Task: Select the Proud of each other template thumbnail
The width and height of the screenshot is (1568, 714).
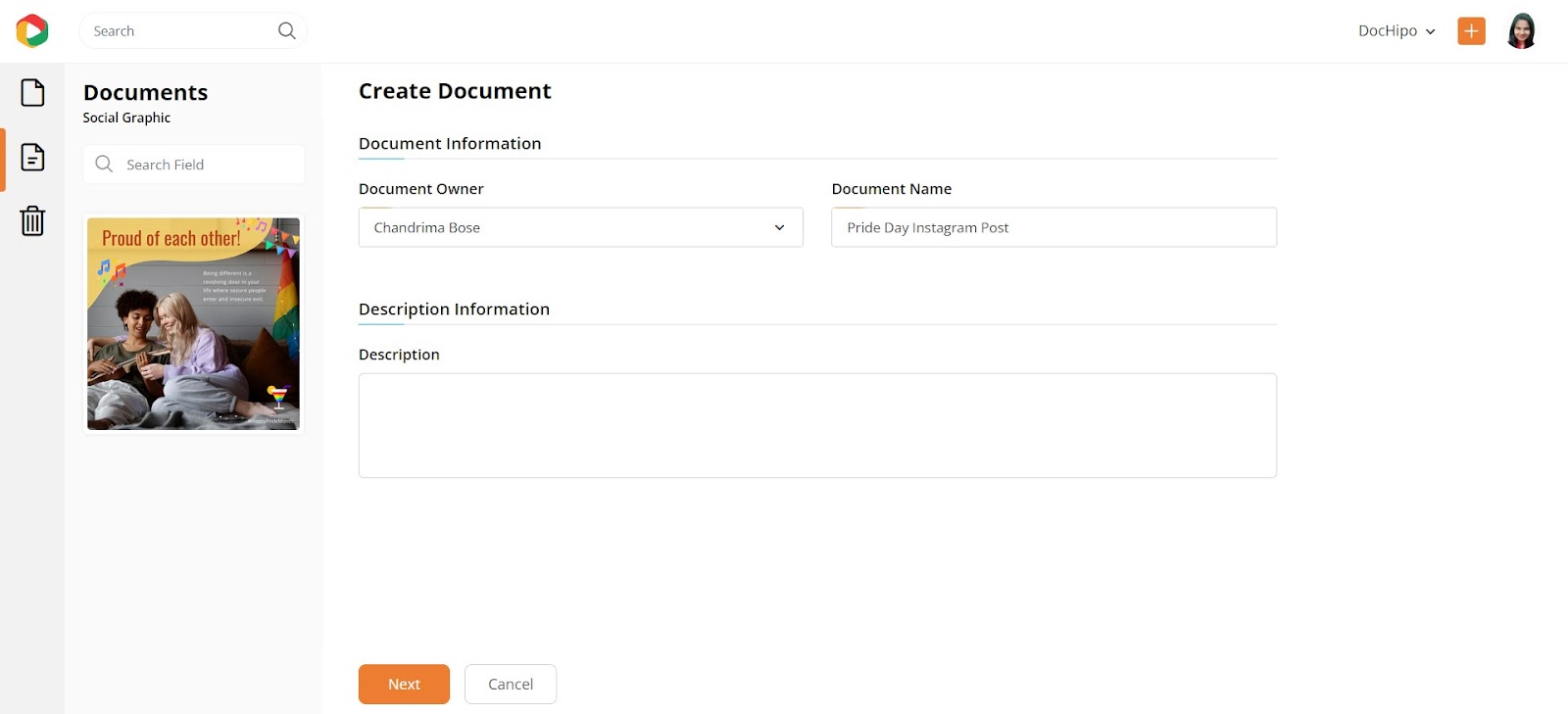Action: coord(193,323)
